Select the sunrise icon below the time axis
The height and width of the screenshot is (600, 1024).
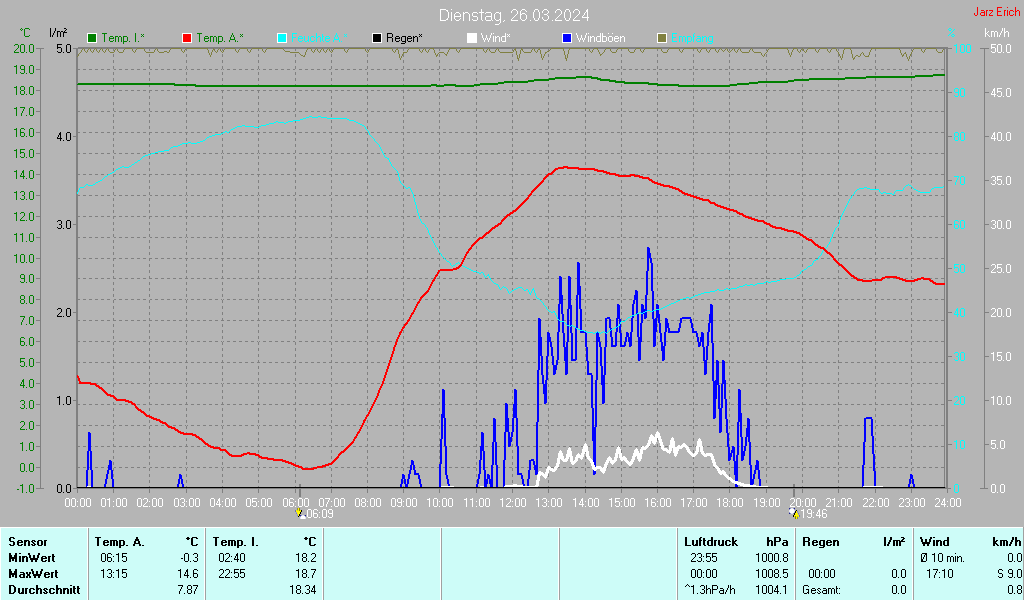[x=300, y=513]
